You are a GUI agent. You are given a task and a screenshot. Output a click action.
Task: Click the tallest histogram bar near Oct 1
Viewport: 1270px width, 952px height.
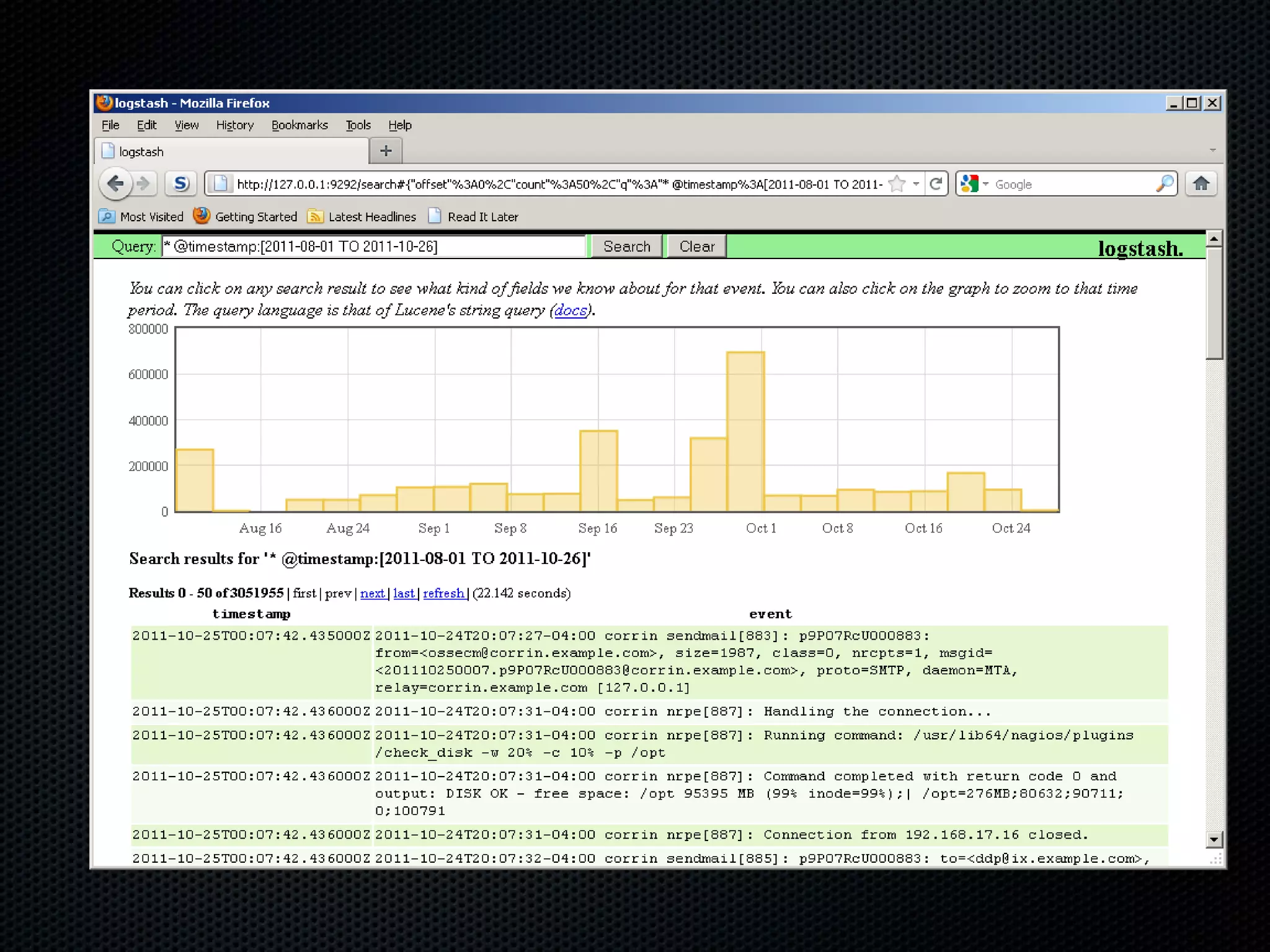click(x=745, y=431)
